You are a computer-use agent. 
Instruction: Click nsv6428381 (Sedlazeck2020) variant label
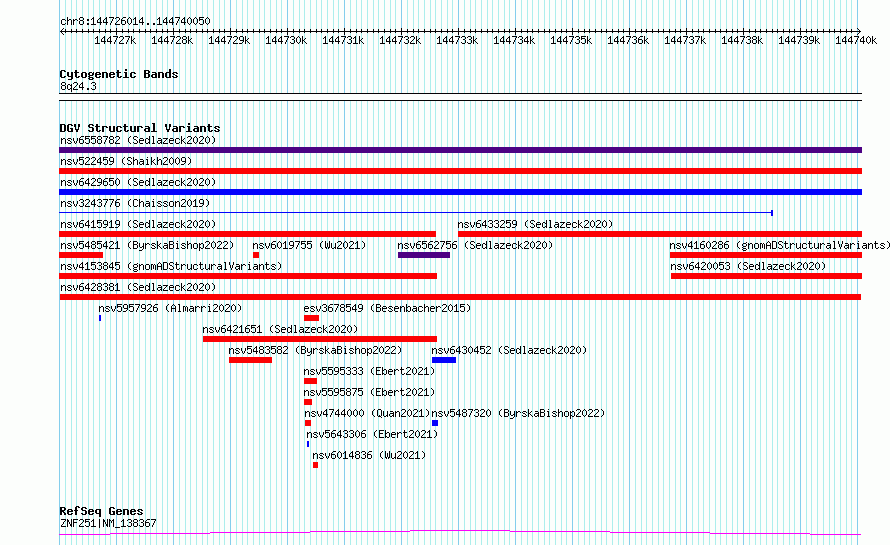click(x=138, y=287)
